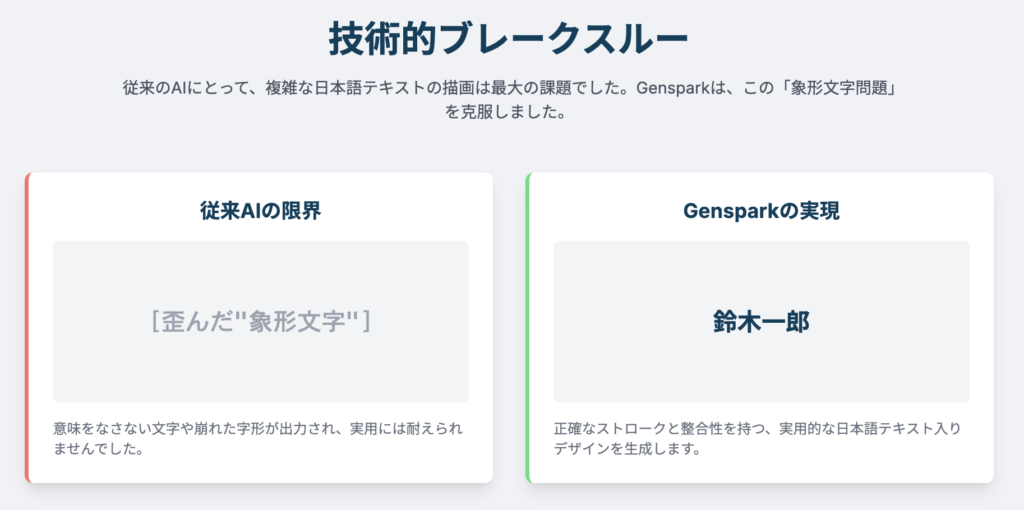Click the 鈴木一郎 sample text box
Viewport: 1024px width, 510px height.
click(x=761, y=321)
